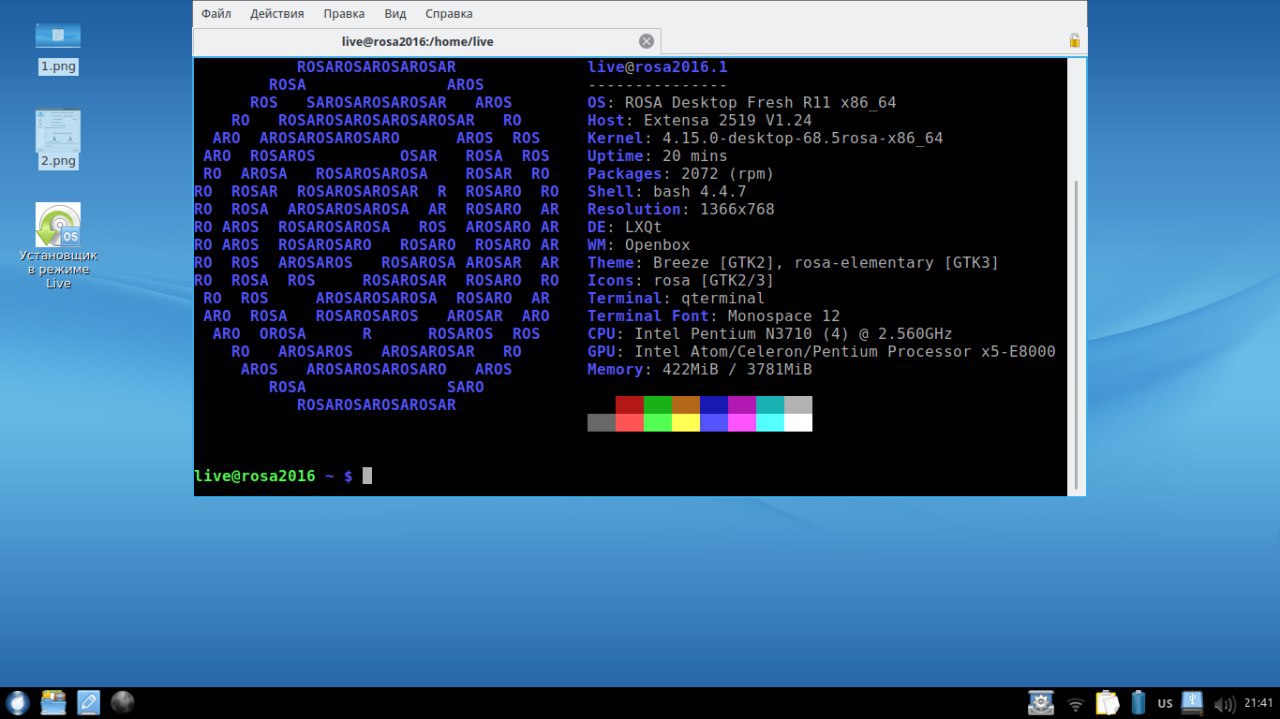Click the 'Theme: Breeze [GTK2]' line

[x=793, y=263]
